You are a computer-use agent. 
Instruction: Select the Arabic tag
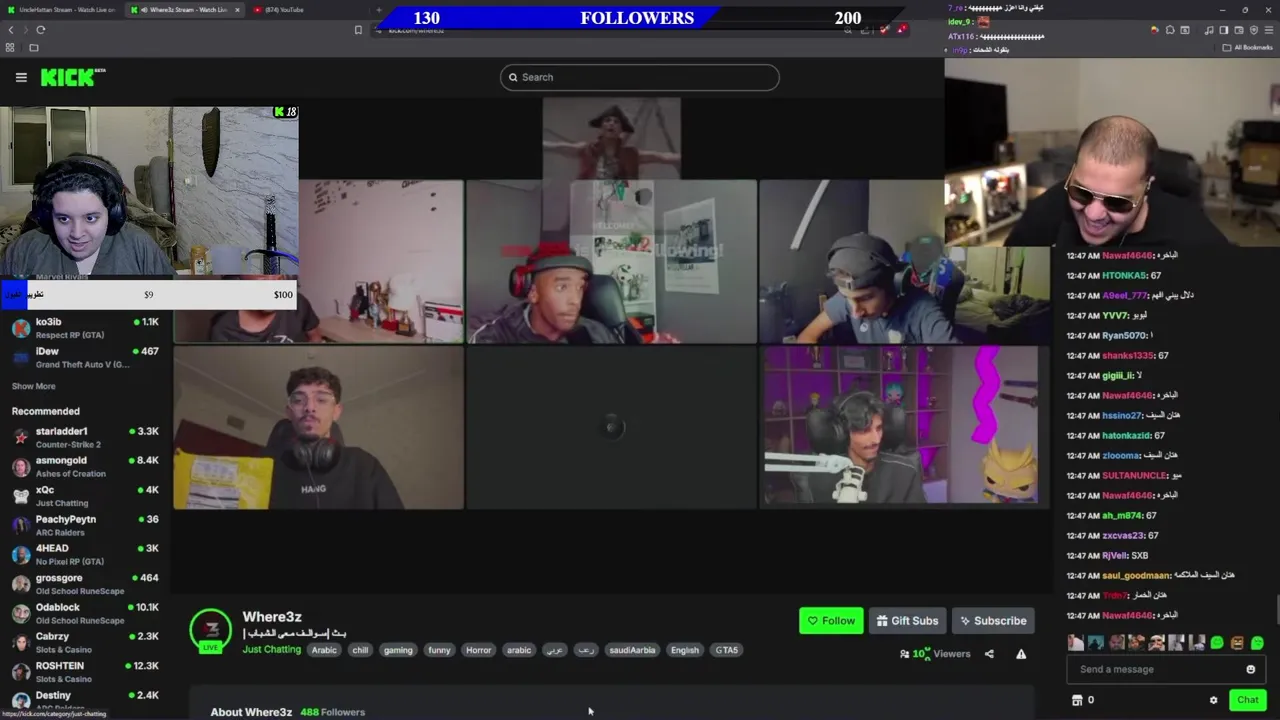(x=324, y=650)
